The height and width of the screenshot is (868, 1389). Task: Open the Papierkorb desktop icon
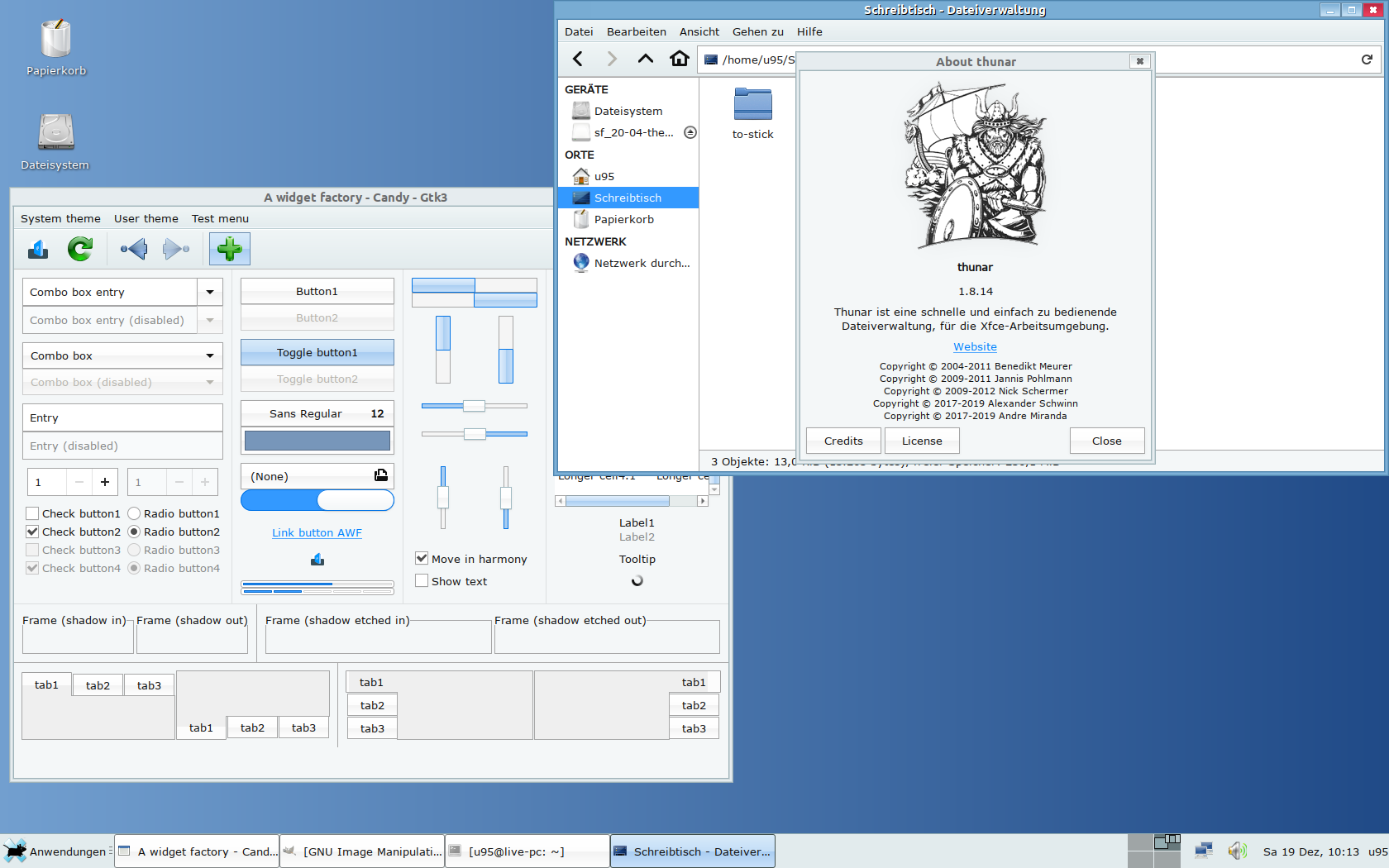(x=56, y=48)
